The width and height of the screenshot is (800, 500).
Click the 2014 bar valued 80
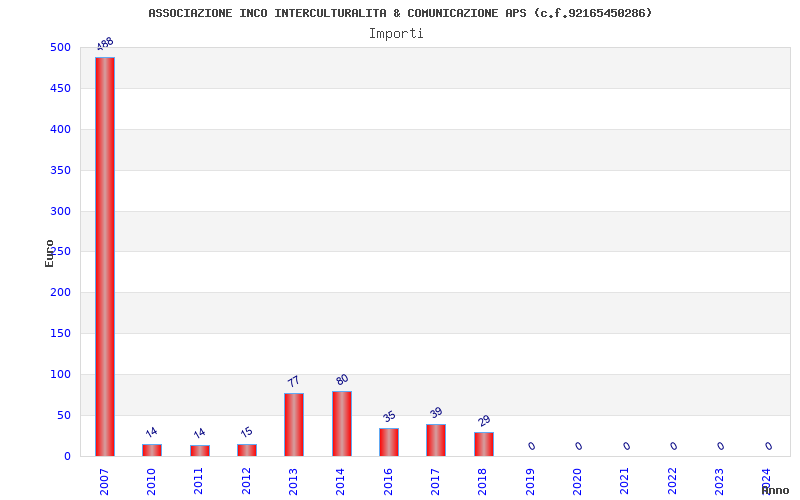(342, 423)
